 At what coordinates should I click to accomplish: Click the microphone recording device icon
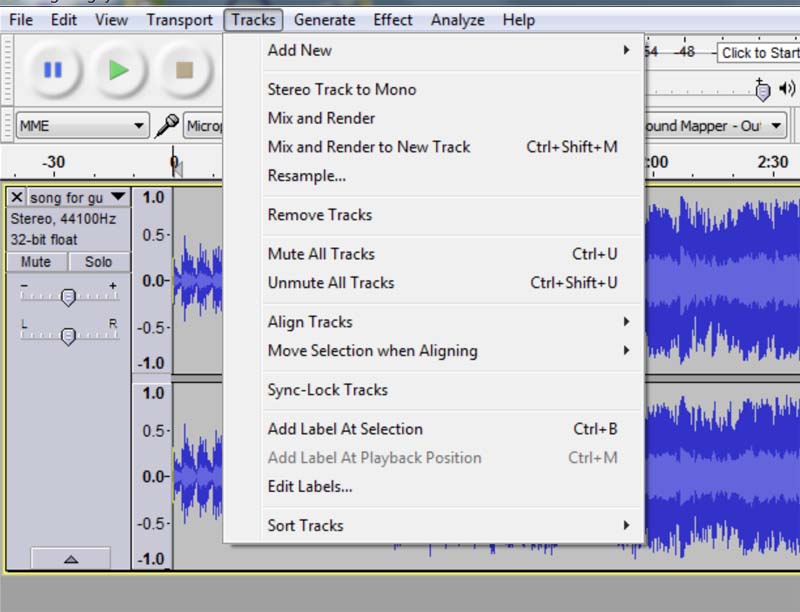coord(167,126)
